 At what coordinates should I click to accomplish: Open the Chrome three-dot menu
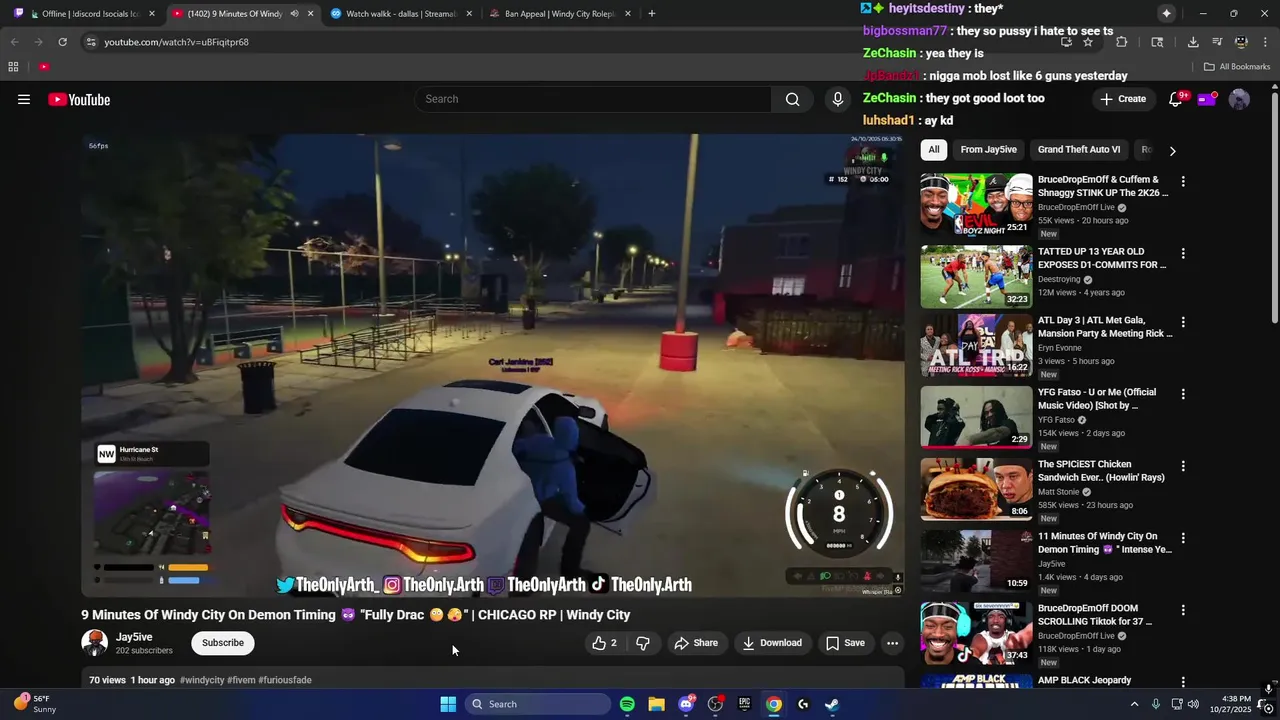tap(1264, 42)
